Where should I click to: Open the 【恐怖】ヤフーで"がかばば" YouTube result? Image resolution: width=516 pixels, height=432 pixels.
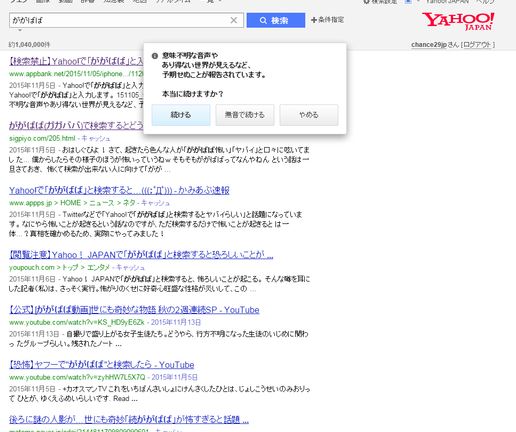pyautogui.click(x=102, y=365)
